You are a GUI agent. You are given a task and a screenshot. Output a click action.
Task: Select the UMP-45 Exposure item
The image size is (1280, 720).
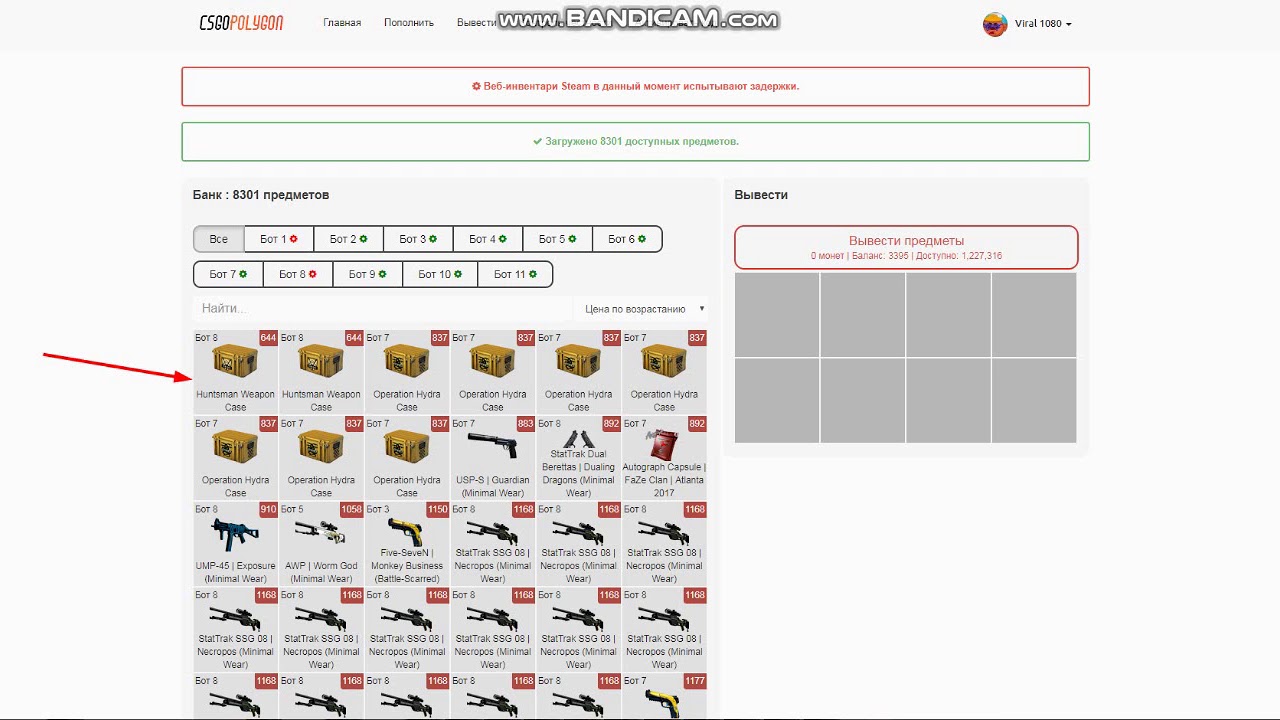pos(236,544)
